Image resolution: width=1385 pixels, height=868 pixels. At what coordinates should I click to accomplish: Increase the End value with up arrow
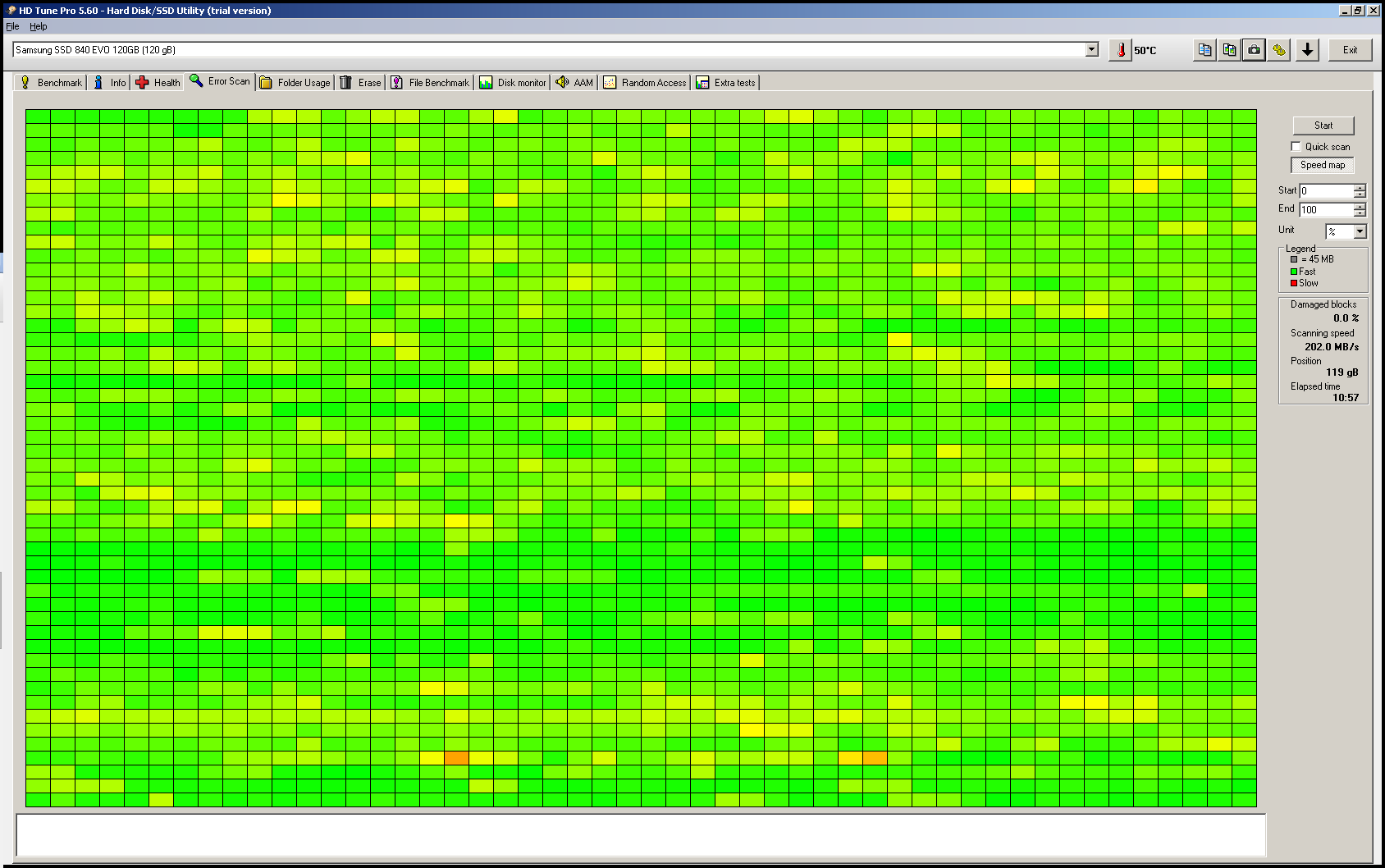[1360, 206]
